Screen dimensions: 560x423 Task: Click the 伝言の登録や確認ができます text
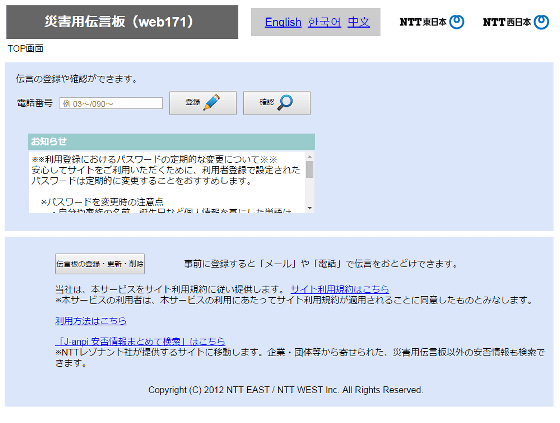[x=77, y=79]
